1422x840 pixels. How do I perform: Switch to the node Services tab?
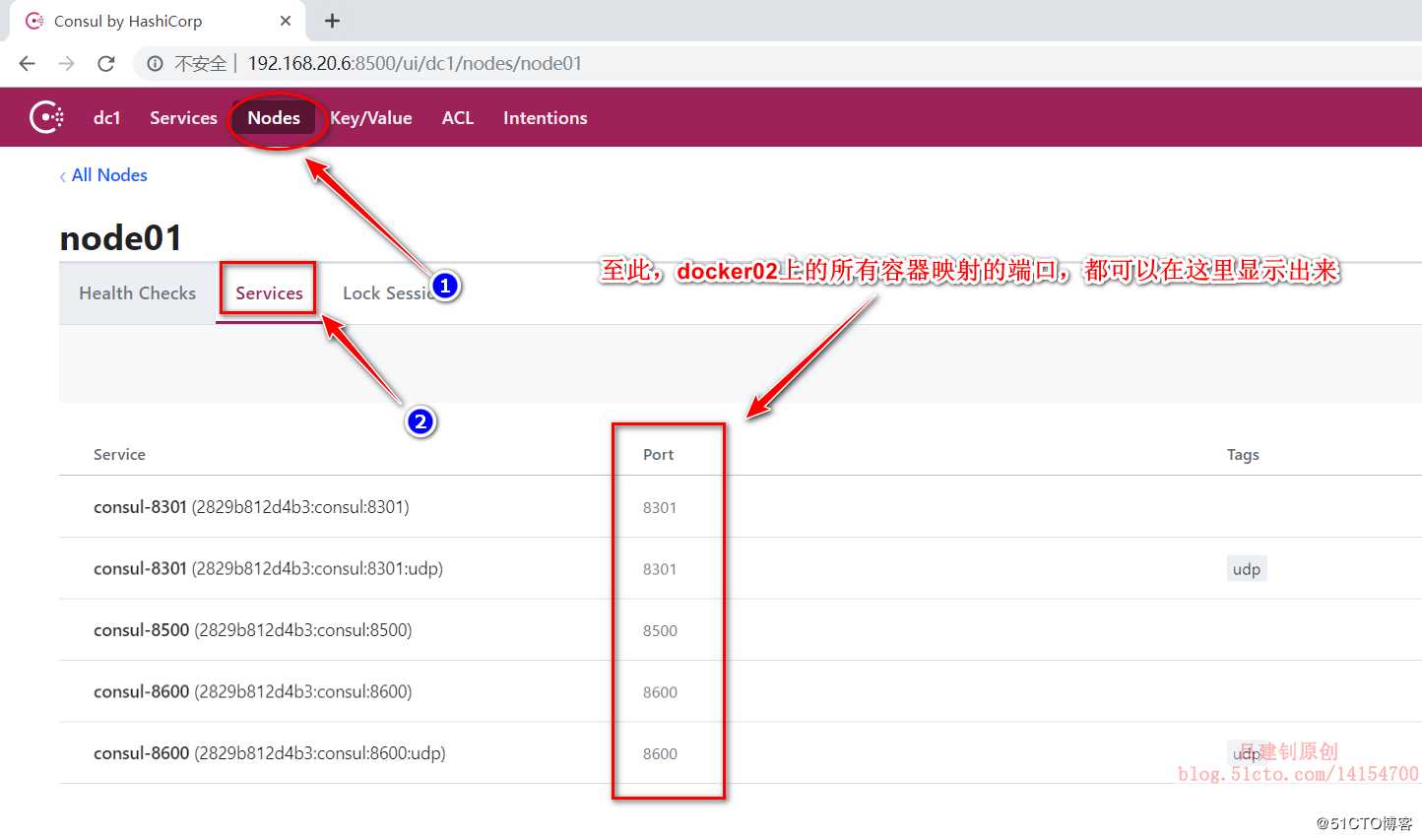[269, 293]
